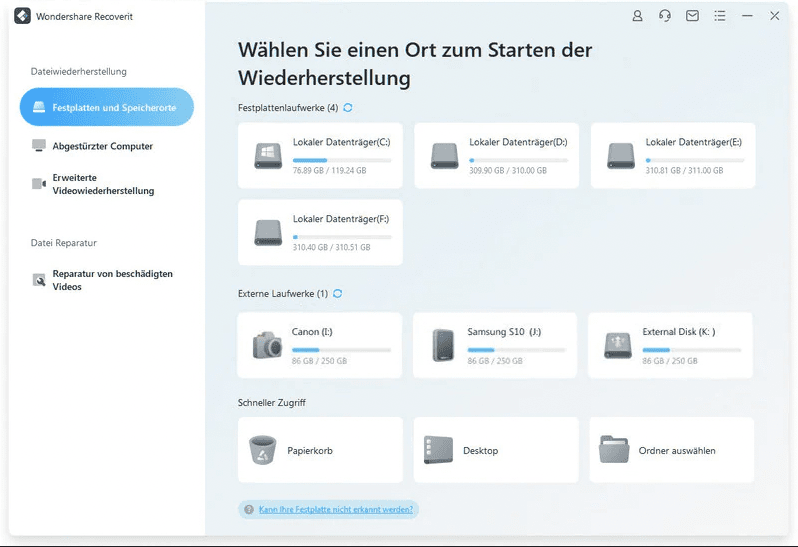Select Lokaler Datenträger(D:) drive

coord(496,156)
